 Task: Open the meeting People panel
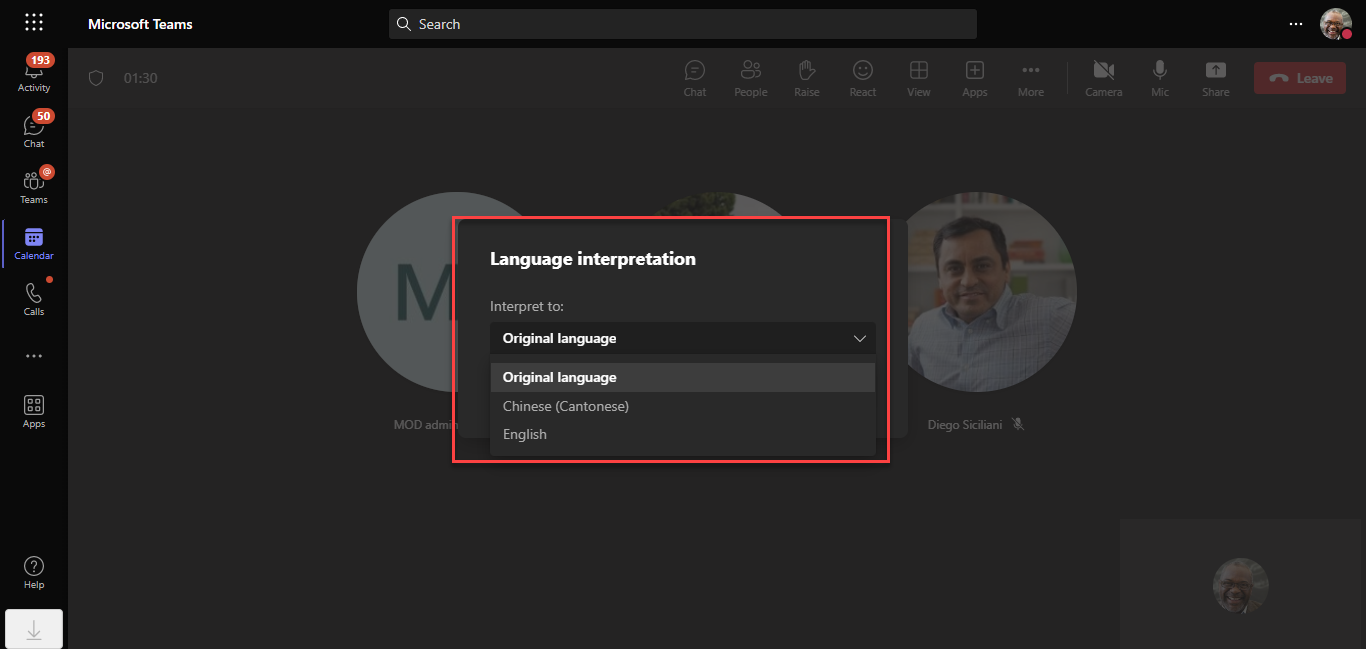(x=750, y=77)
